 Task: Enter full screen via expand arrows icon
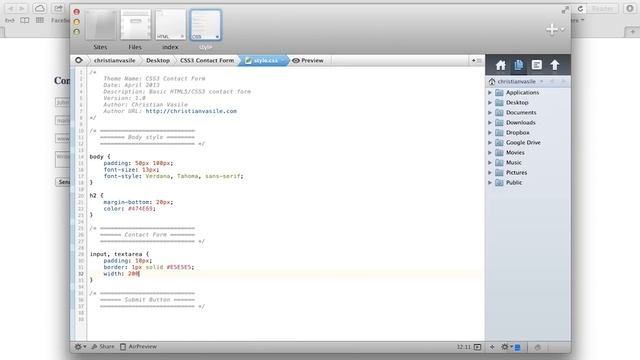tap(565, 10)
